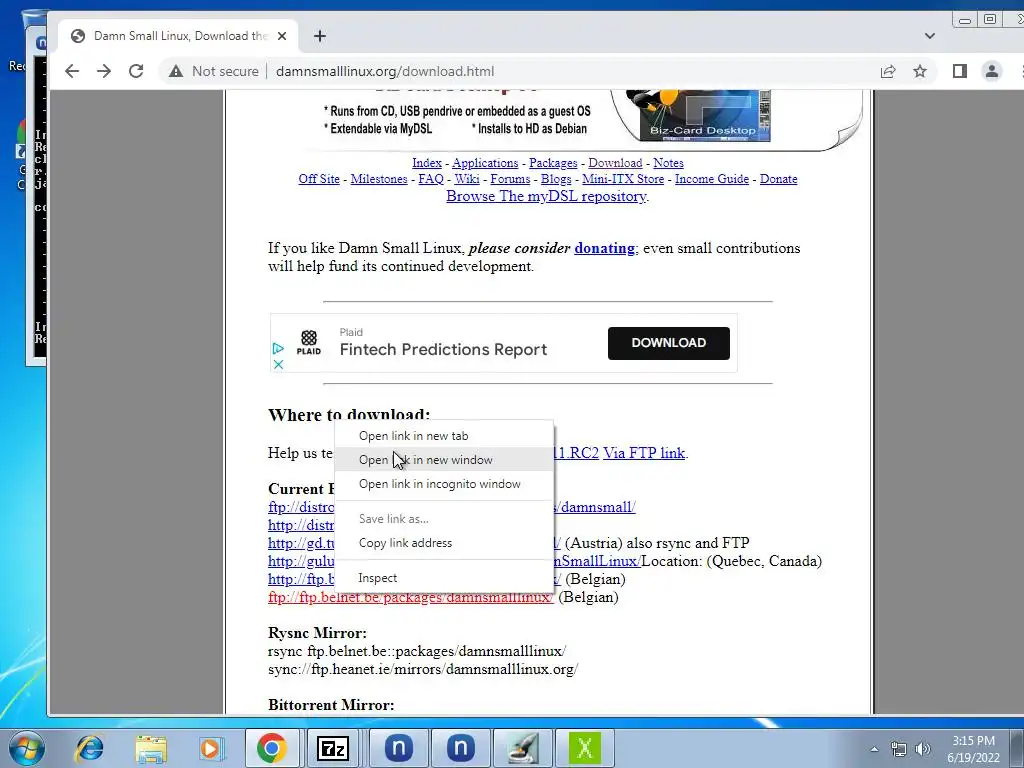Viewport: 1024px width, 768px height.
Task: Toggle the Chrome side panel icon
Action: 959,71
